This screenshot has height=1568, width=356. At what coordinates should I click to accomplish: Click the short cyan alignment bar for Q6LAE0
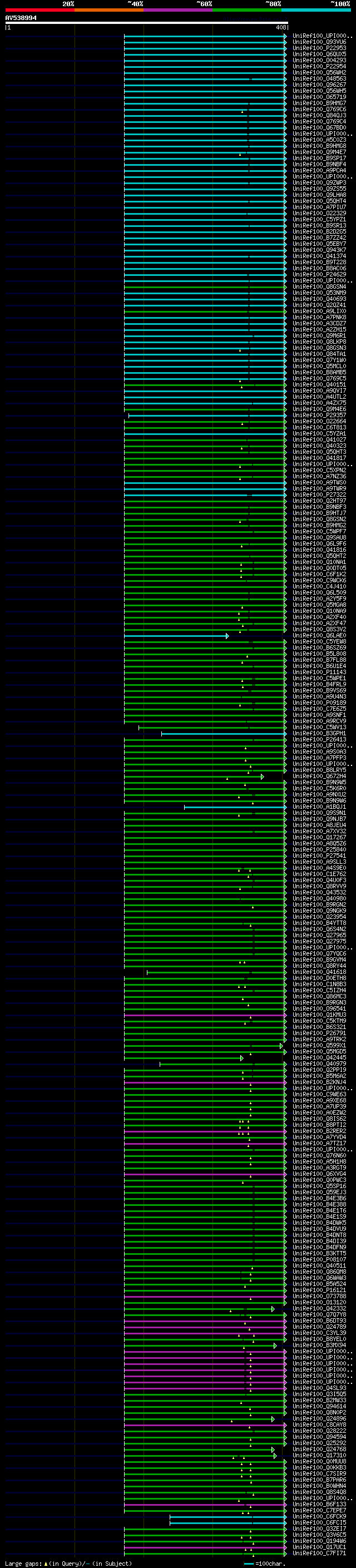[x=176, y=636]
